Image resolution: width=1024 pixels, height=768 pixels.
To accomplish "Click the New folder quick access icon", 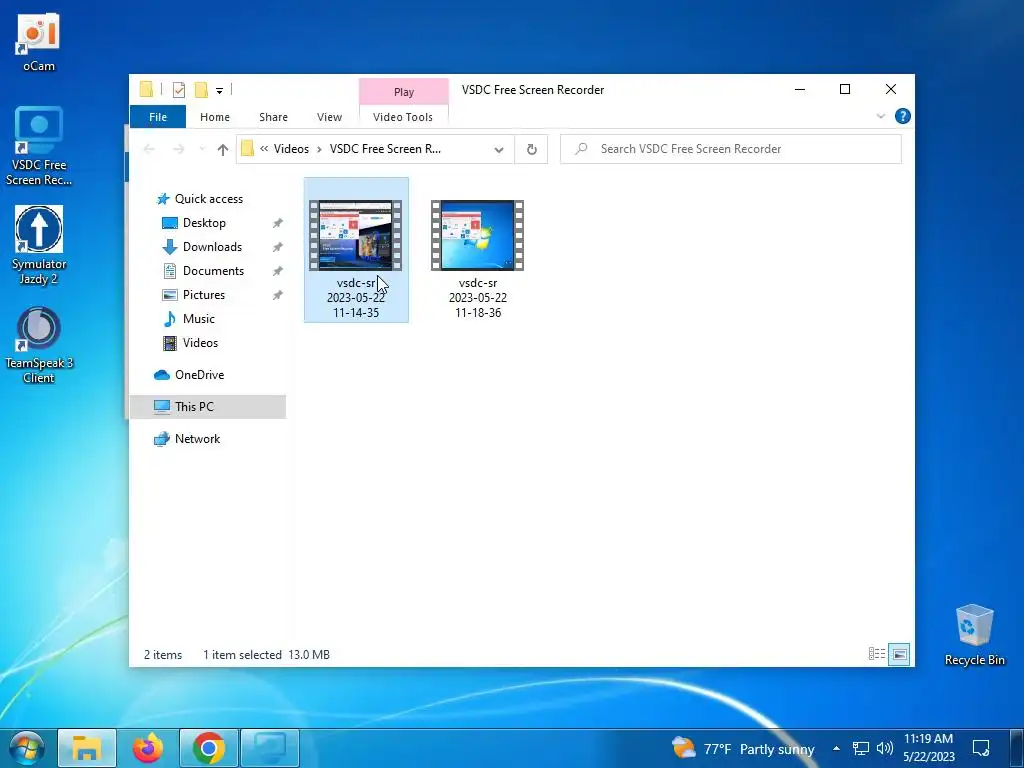I will click(x=202, y=90).
